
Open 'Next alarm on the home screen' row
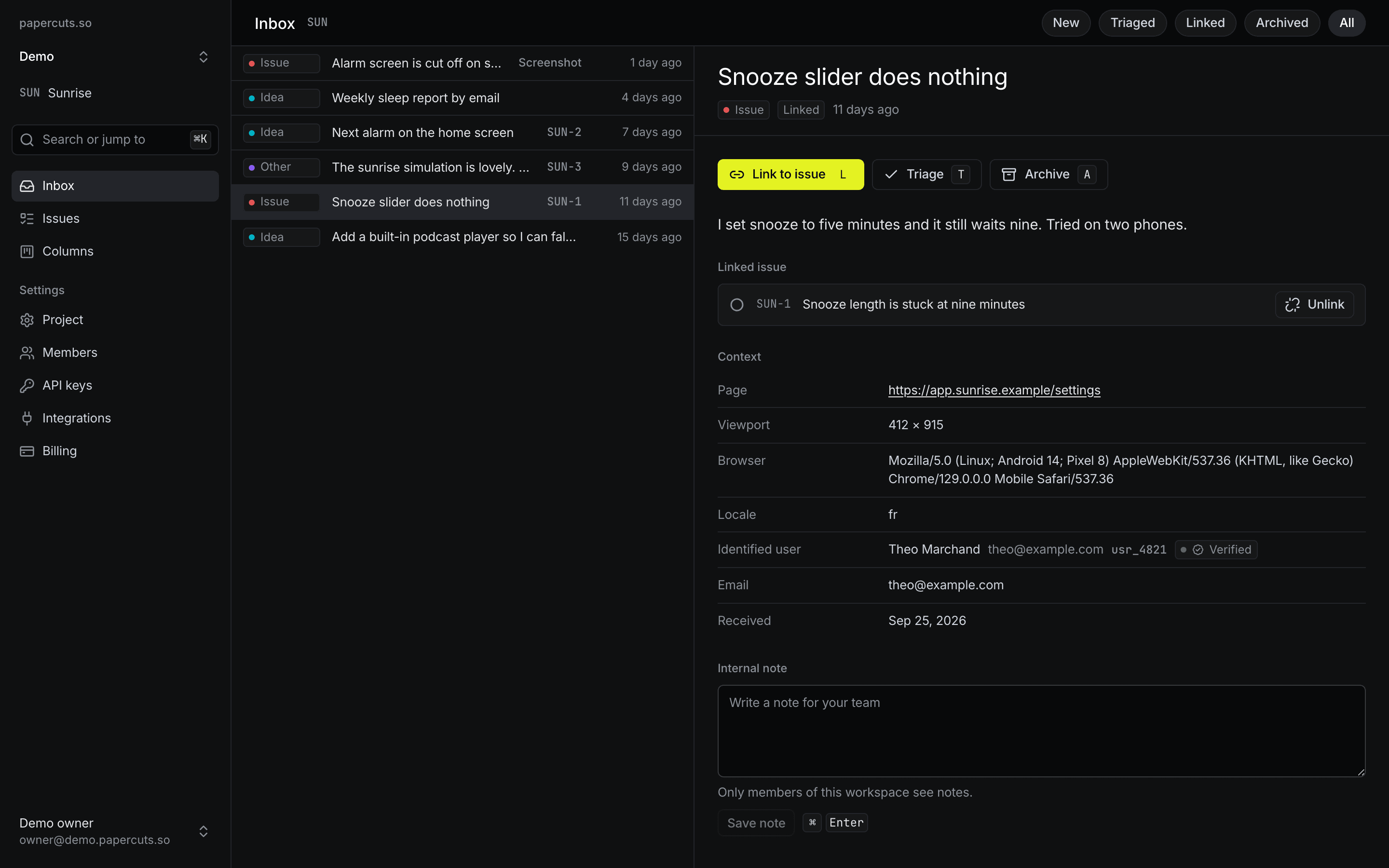click(x=463, y=133)
